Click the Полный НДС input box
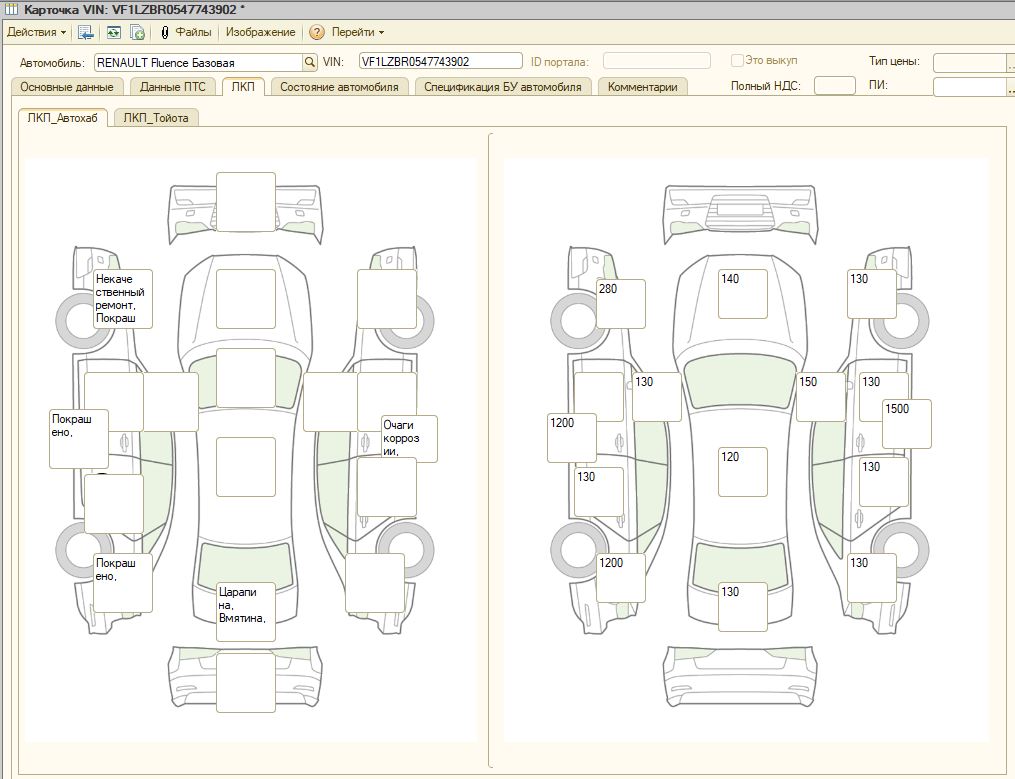The image size is (1015, 779). pyautogui.click(x=834, y=86)
